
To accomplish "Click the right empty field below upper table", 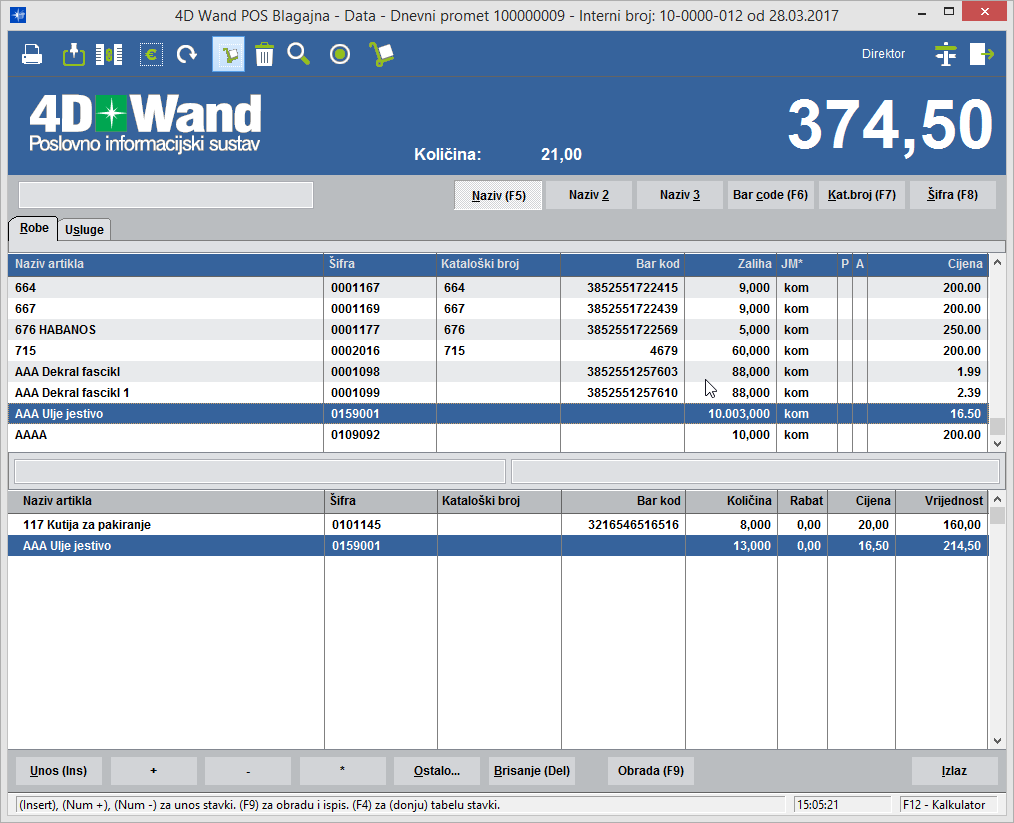I will click(x=755, y=471).
